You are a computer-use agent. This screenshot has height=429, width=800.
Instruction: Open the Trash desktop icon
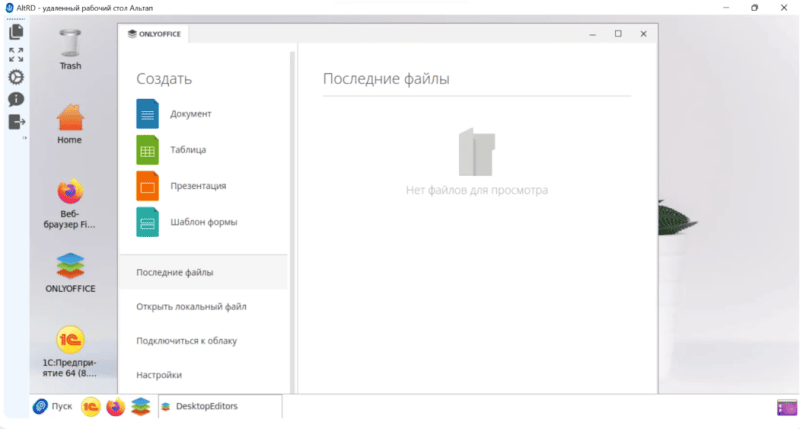click(x=70, y=47)
